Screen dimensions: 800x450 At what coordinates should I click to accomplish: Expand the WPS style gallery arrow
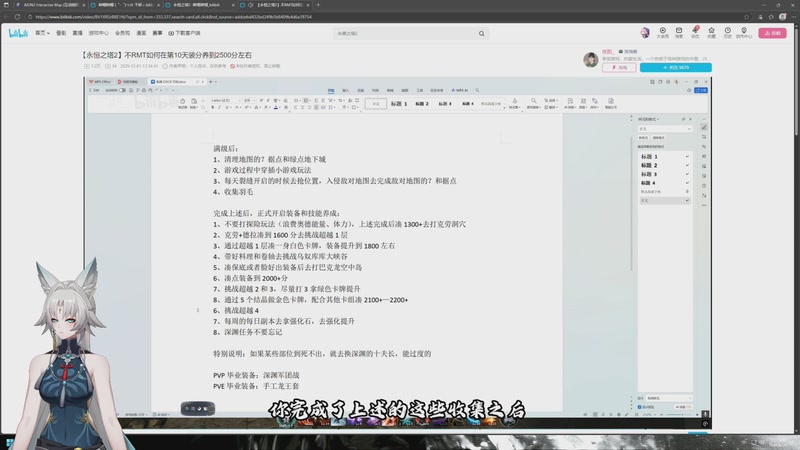[504, 107]
